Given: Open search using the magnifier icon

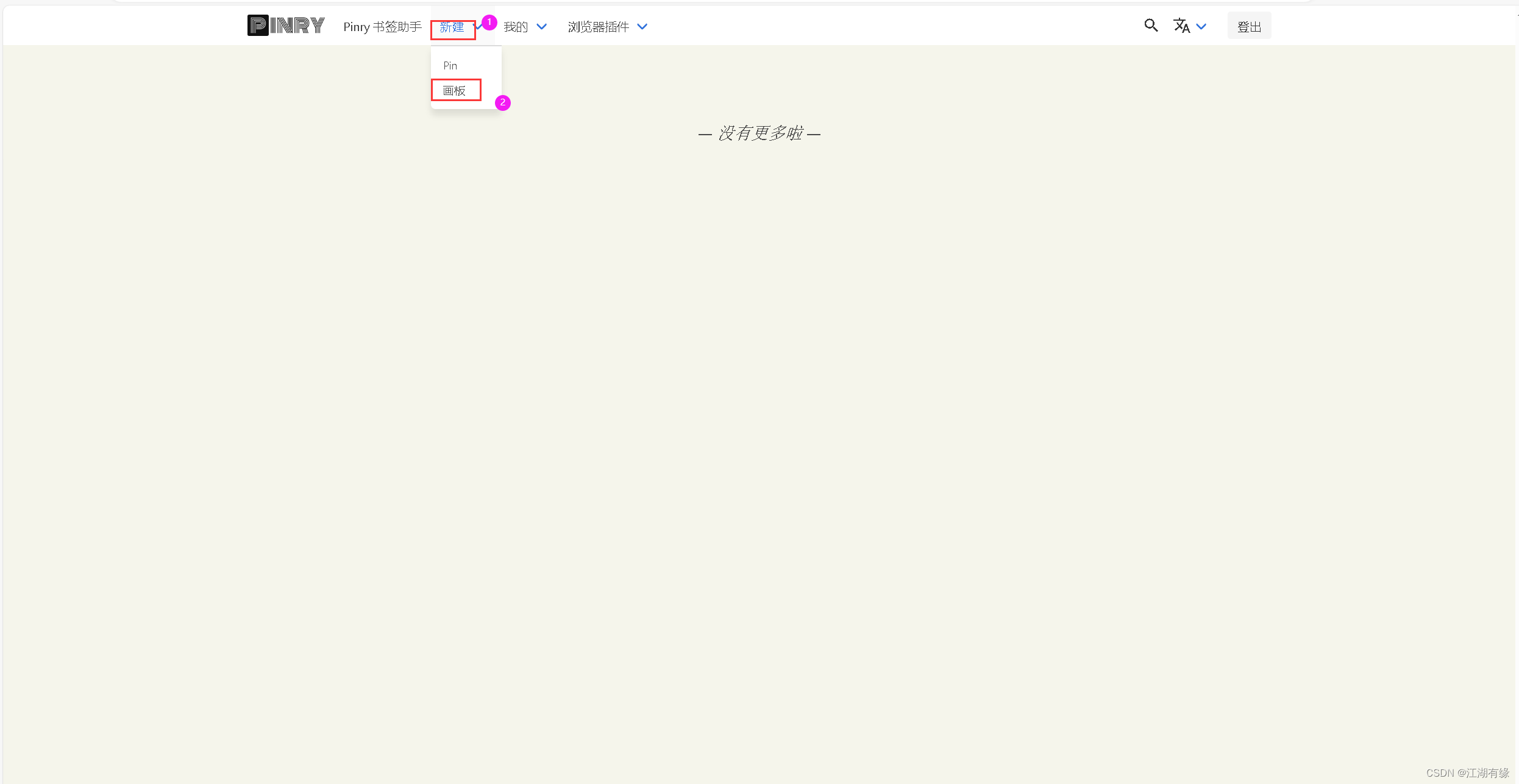Looking at the screenshot, I should point(1151,26).
